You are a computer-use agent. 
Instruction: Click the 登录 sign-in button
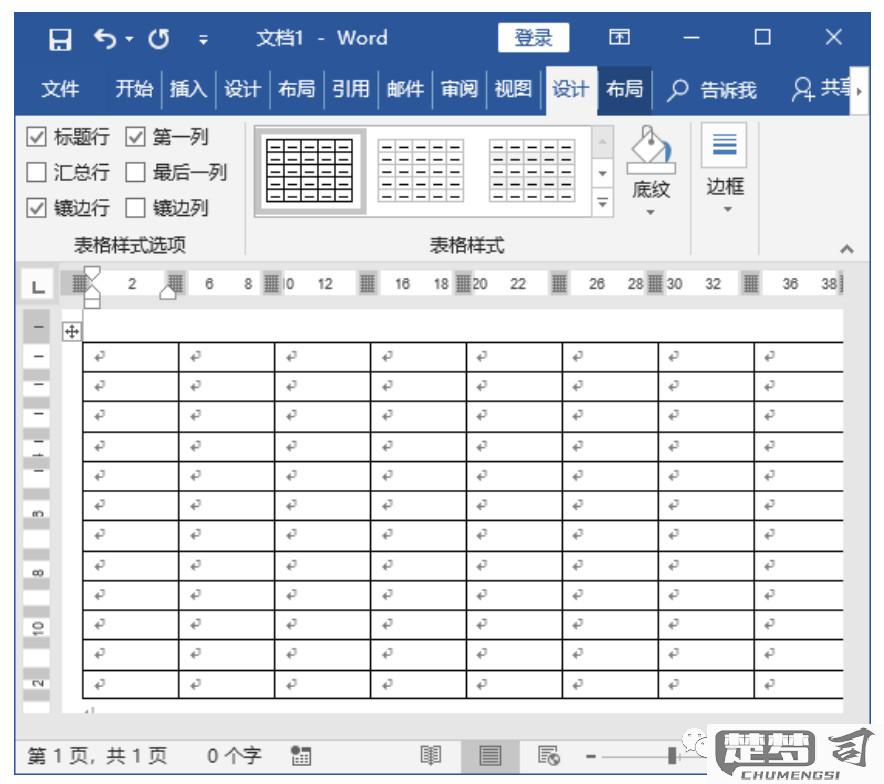(x=533, y=38)
